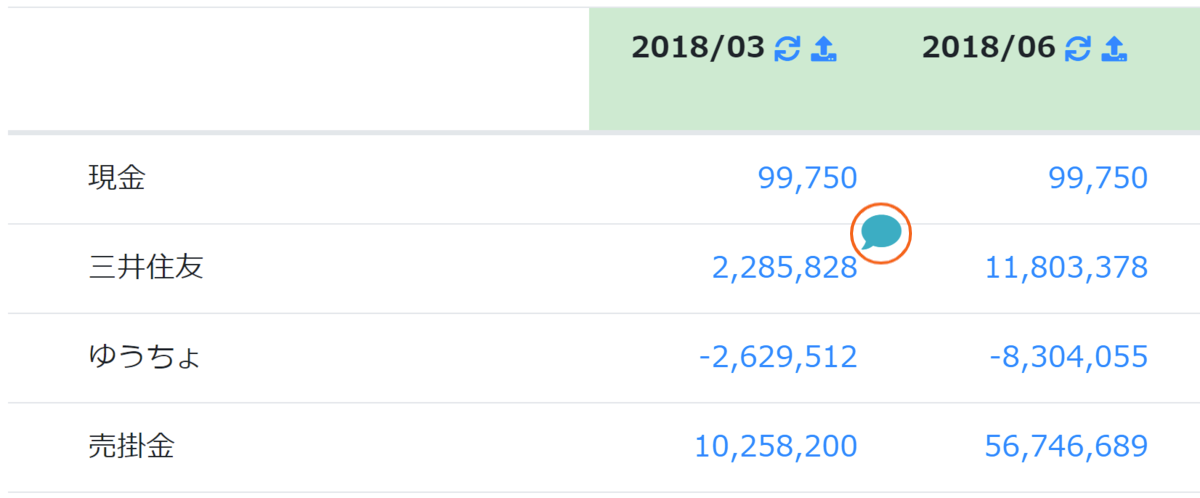Viewport: 1200px width, 498px height.
Task: Open the circled comment bubble icon
Action: point(881,233)
